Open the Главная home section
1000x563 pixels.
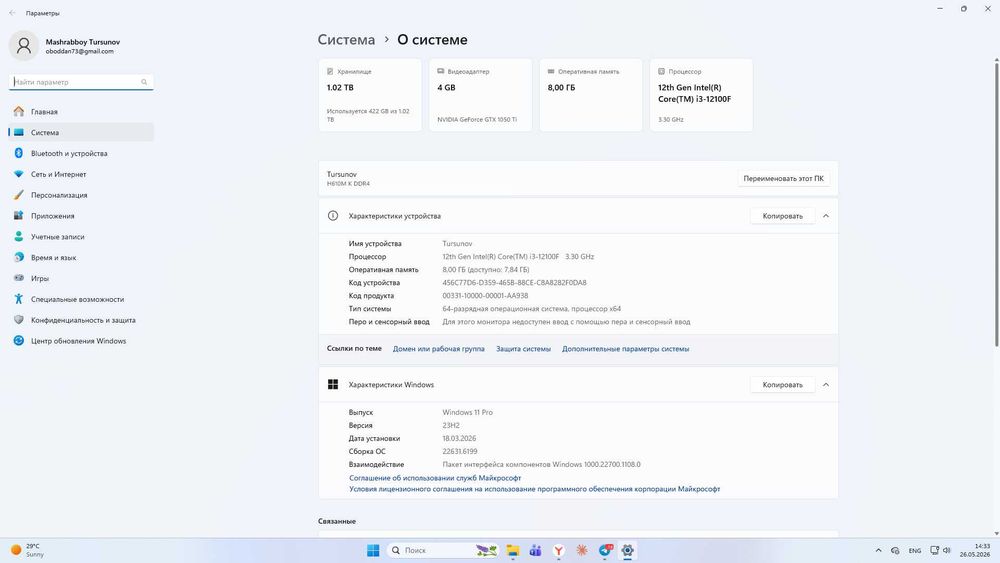[81, 112]
